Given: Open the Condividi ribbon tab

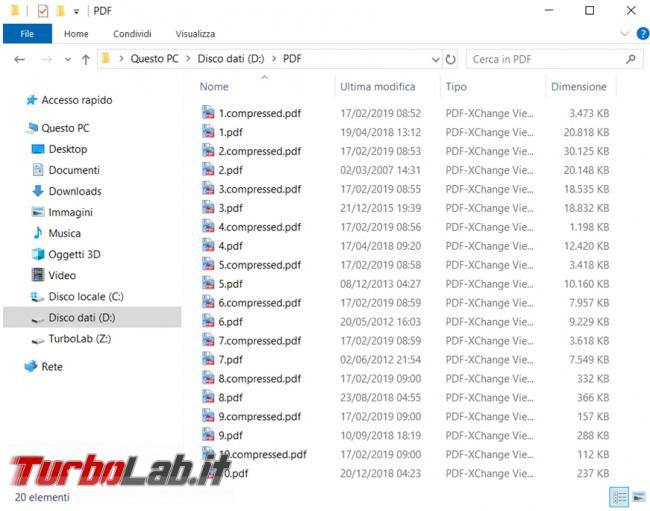Looking at the screenshot, I should [132, 34].
